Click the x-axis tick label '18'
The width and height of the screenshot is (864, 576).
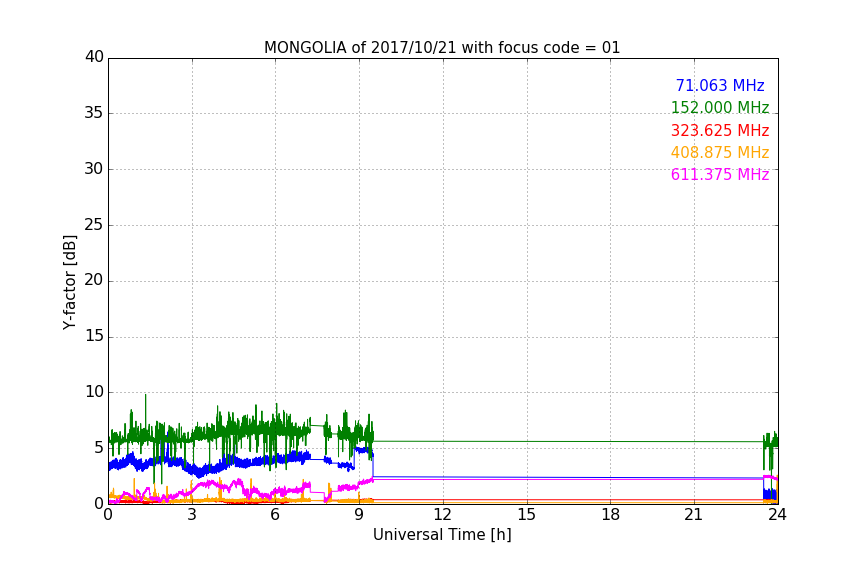coord(610,515)
